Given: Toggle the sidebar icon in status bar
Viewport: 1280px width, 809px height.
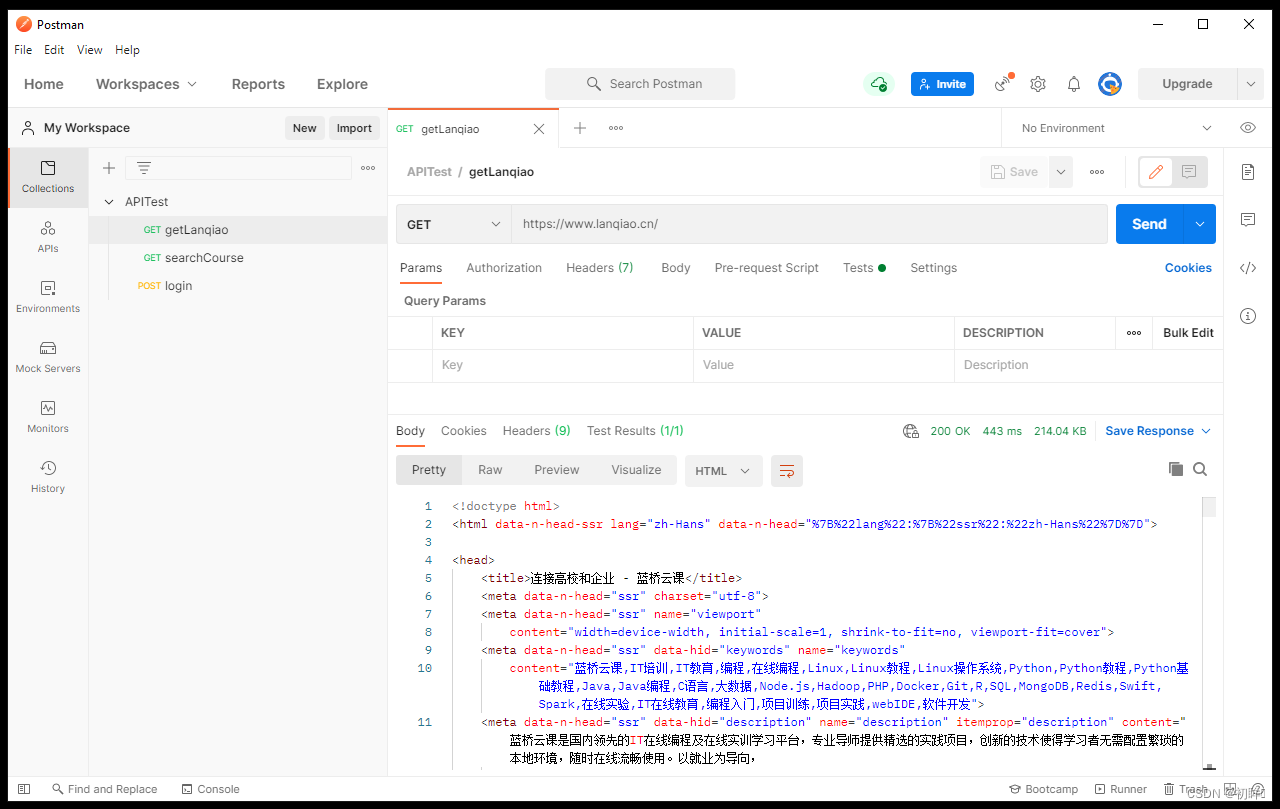Looking at the screenshot, I should tap(25, 789).
